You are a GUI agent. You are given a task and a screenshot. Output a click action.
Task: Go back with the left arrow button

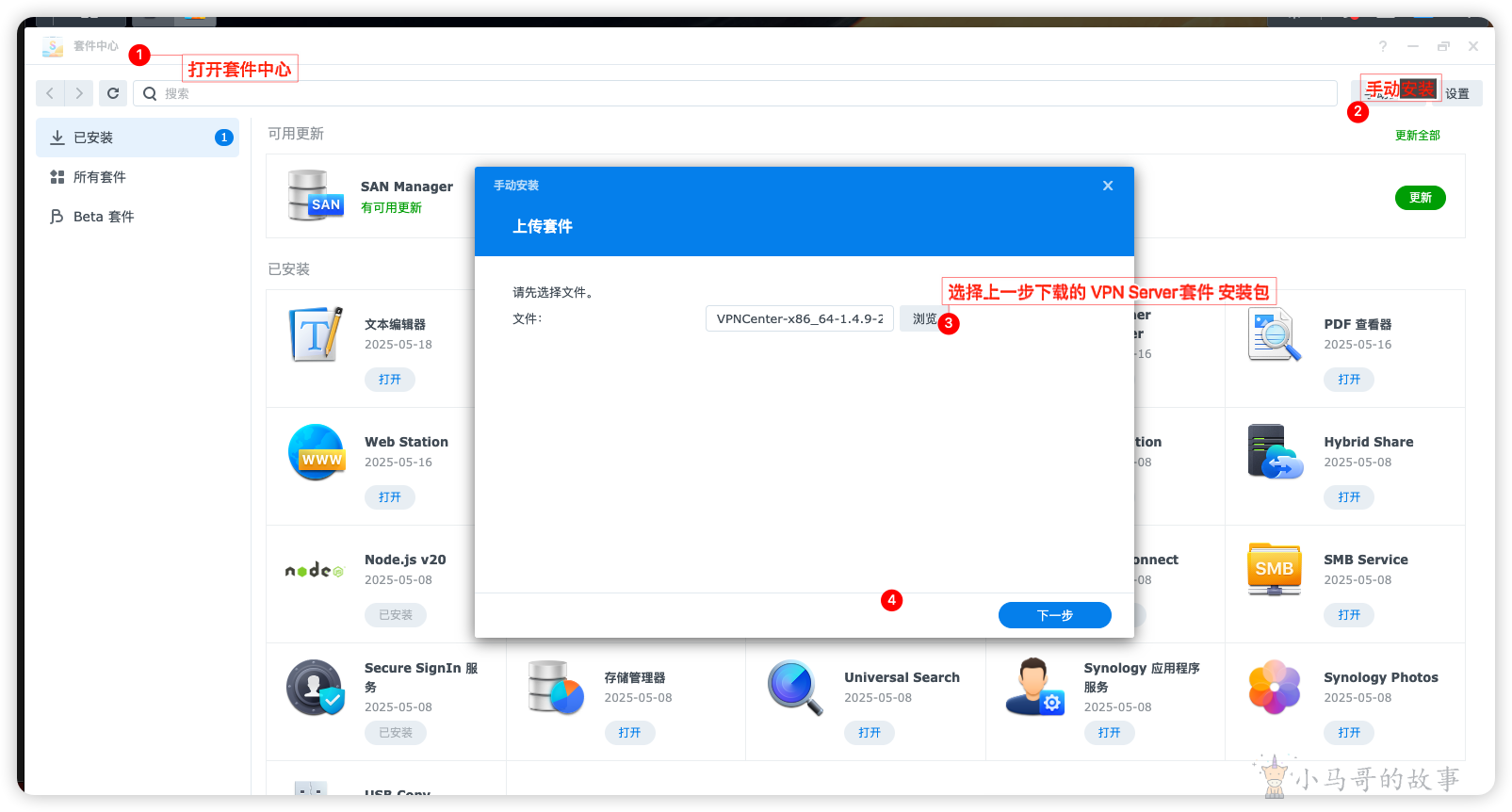pyautogui.click(x=50, y=93)
